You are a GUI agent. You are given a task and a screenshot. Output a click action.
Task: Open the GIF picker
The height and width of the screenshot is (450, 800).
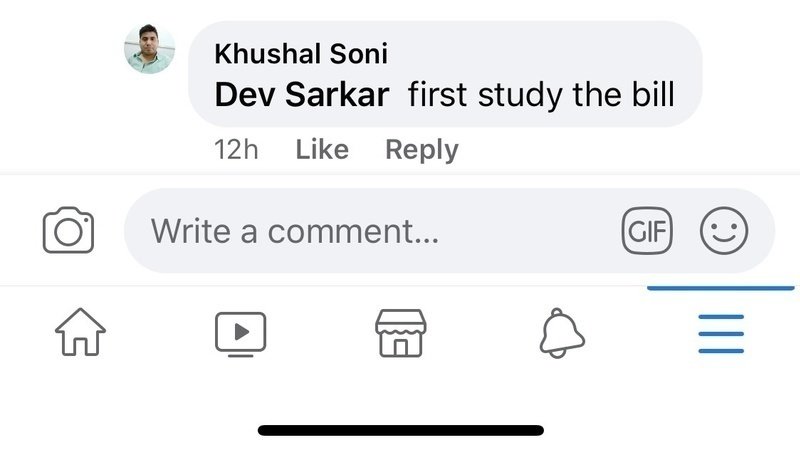coord(647,231)
